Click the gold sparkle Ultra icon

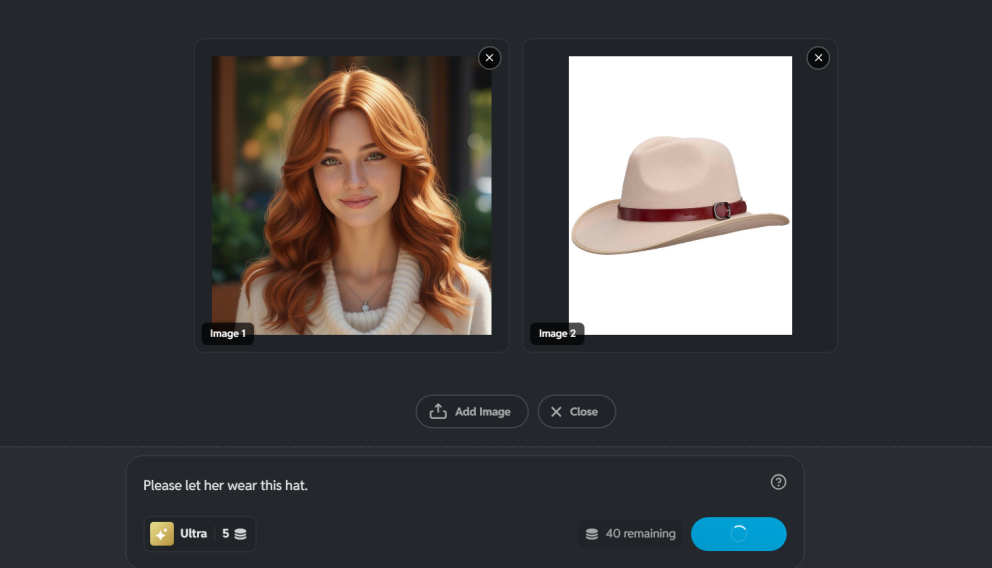pyautogui.click(x=162, y=534)
